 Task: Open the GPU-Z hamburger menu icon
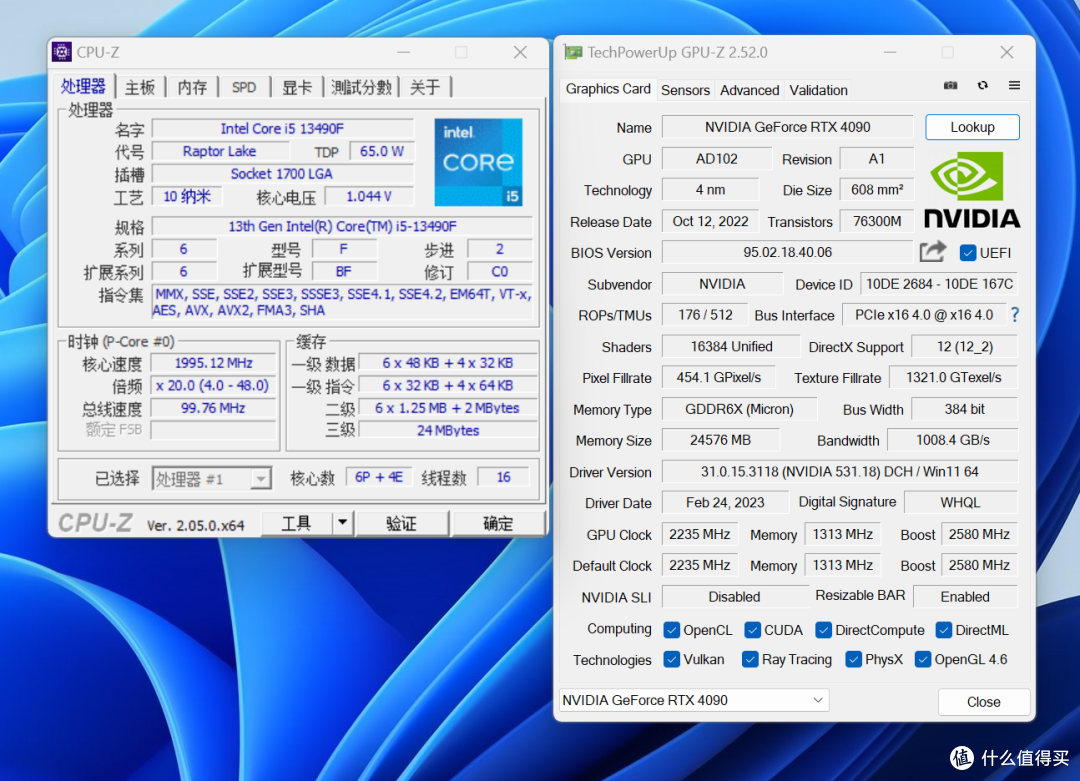click(1014, 85)
